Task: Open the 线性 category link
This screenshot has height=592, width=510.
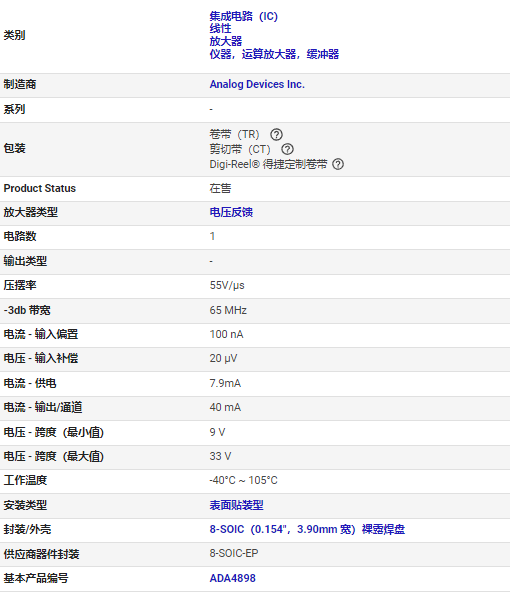Action: pos(220,29)
